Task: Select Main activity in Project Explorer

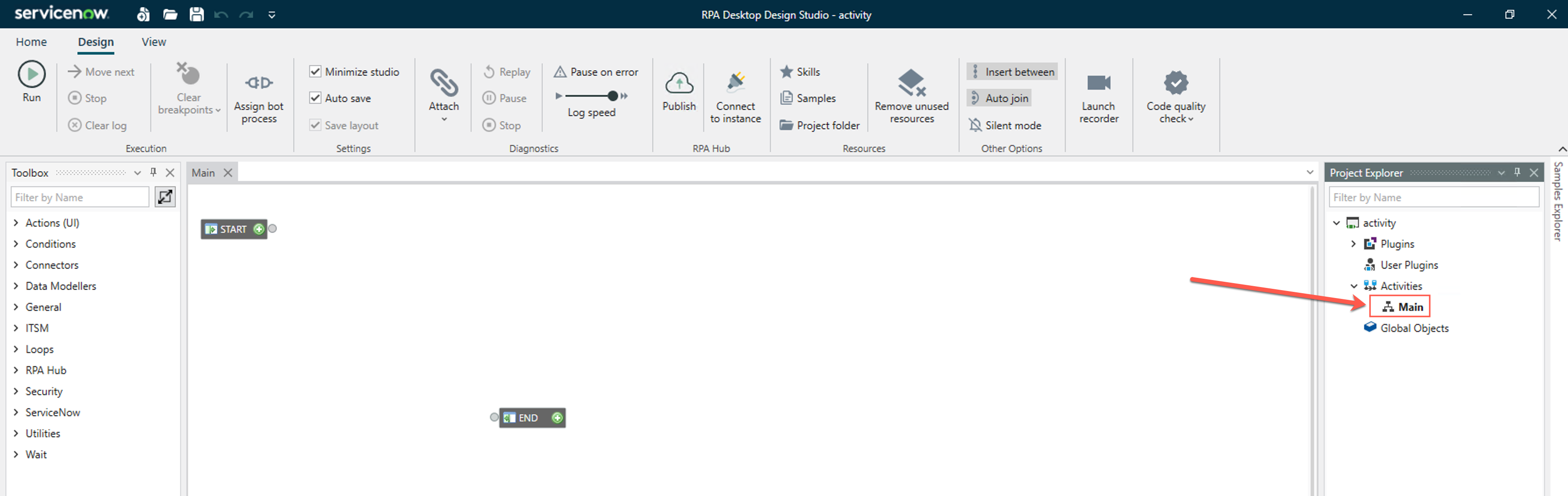Action: click(x=1399, y=307)
